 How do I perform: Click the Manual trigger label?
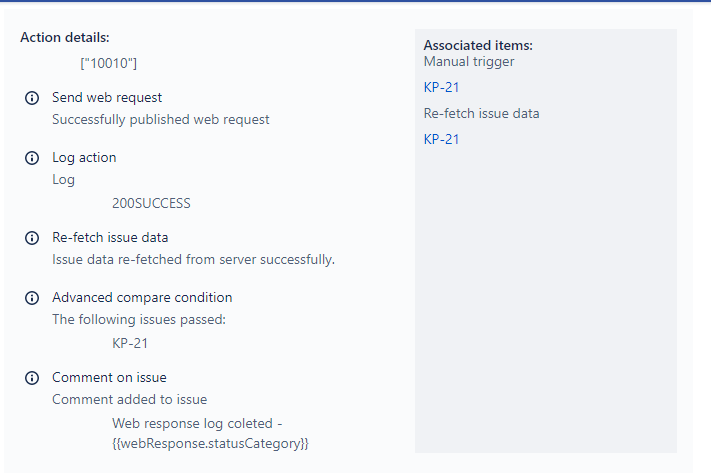[469, 61]
